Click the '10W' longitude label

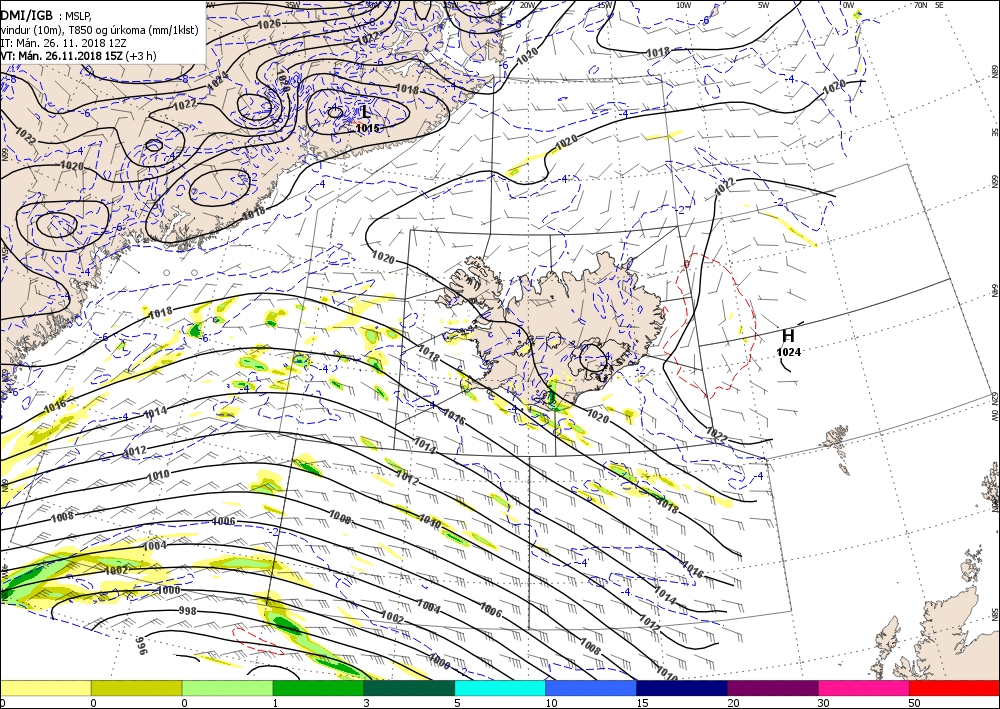pos(683,5)
